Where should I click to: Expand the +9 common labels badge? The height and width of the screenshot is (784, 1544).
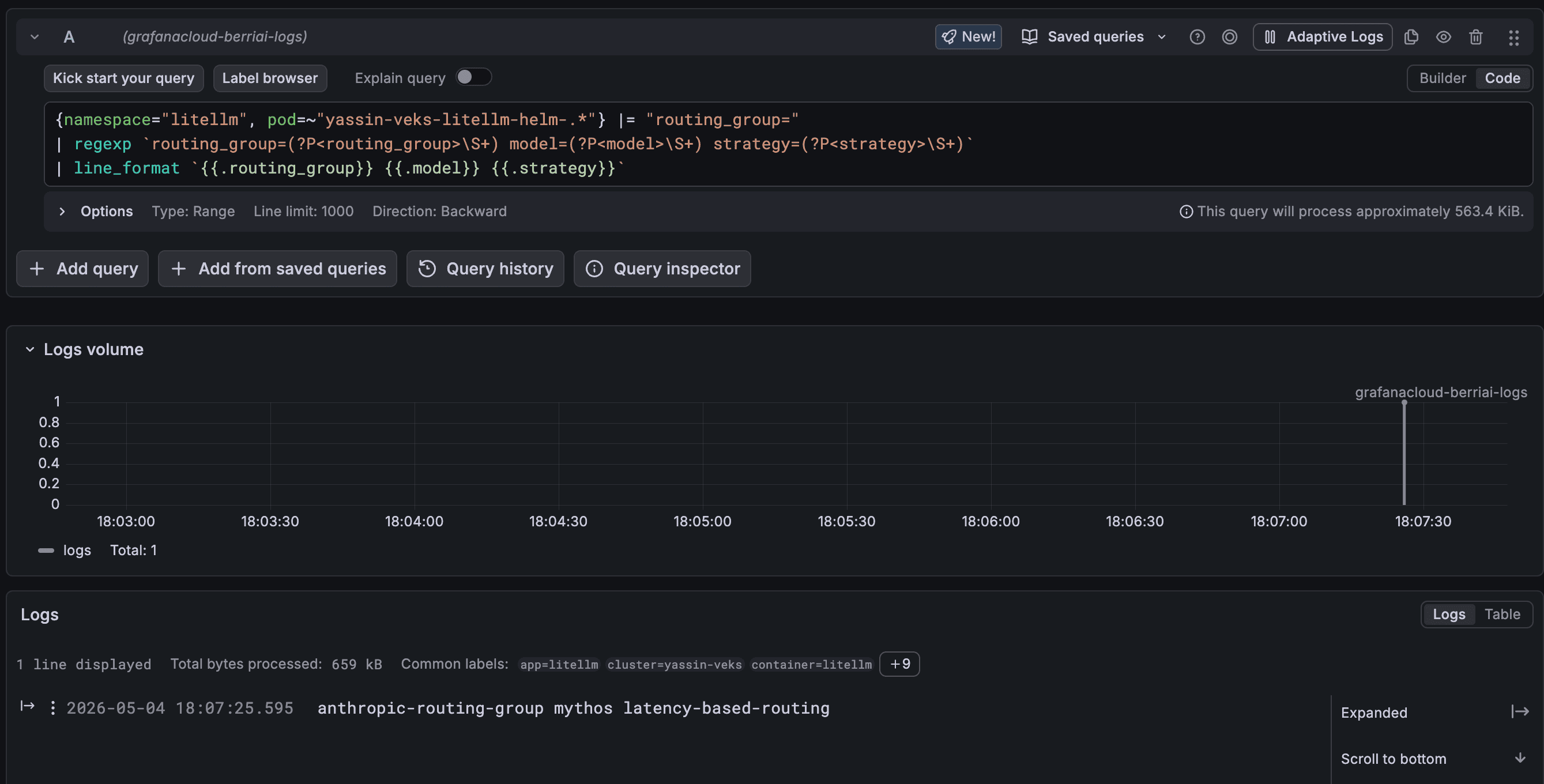(x=899, y=664)
